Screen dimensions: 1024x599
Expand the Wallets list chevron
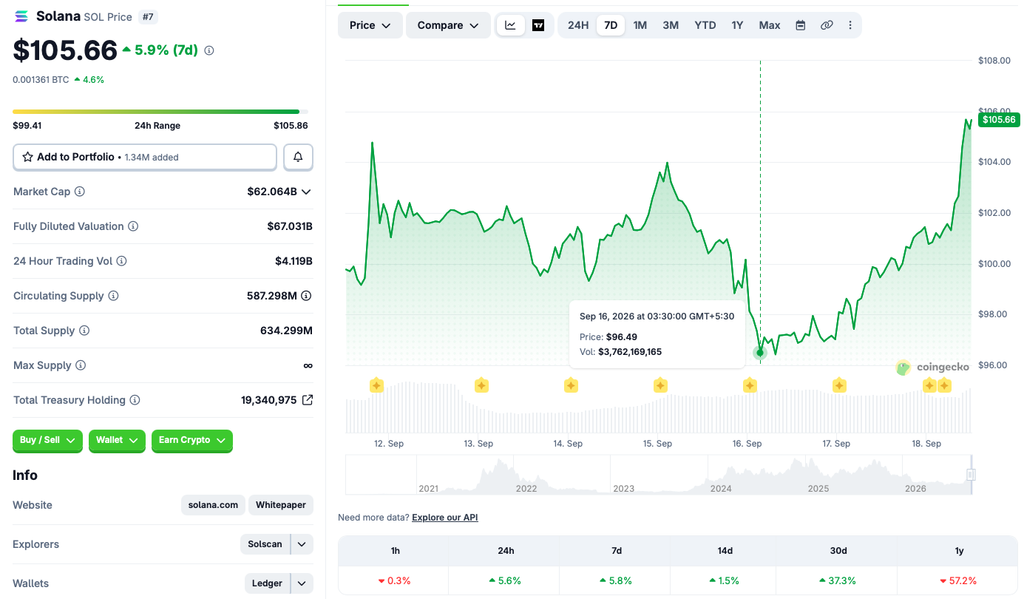302,583
